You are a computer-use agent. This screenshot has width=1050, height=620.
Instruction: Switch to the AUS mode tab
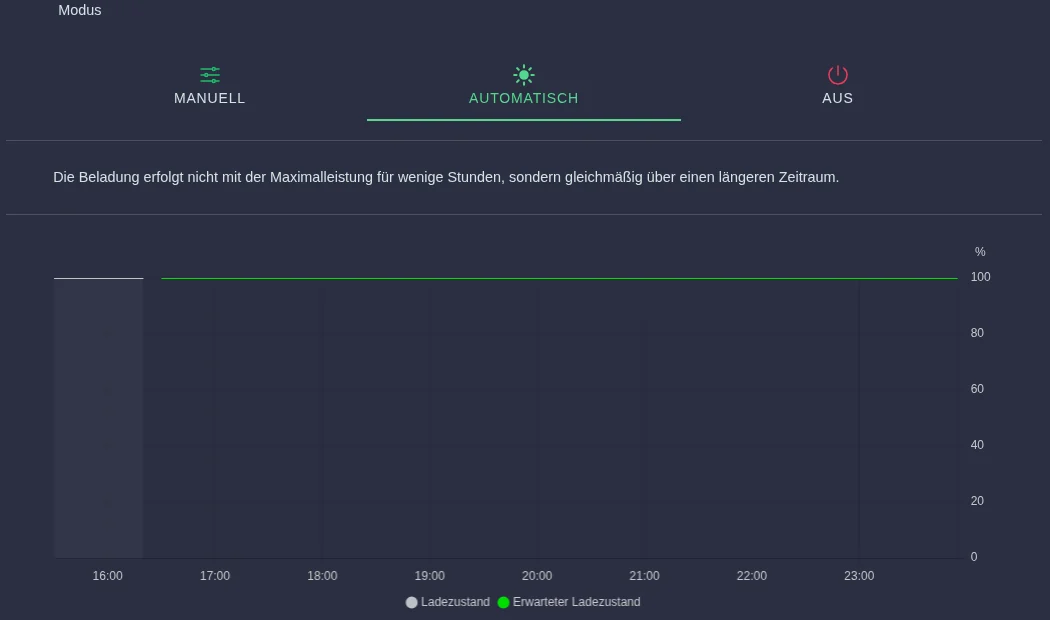(838, 87)
